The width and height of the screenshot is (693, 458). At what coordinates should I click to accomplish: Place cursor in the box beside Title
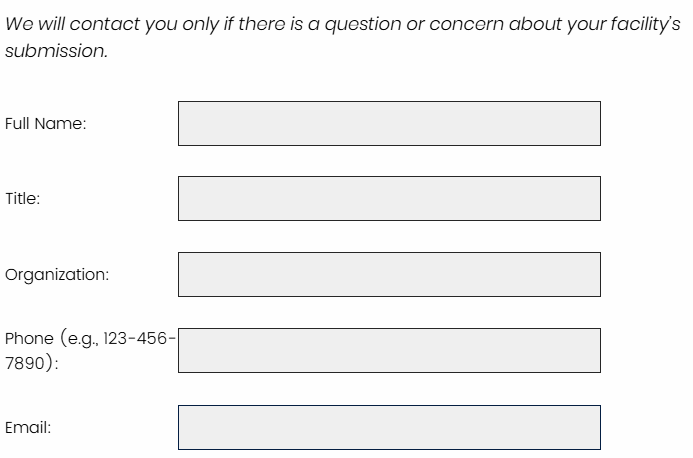pos(389,198)
